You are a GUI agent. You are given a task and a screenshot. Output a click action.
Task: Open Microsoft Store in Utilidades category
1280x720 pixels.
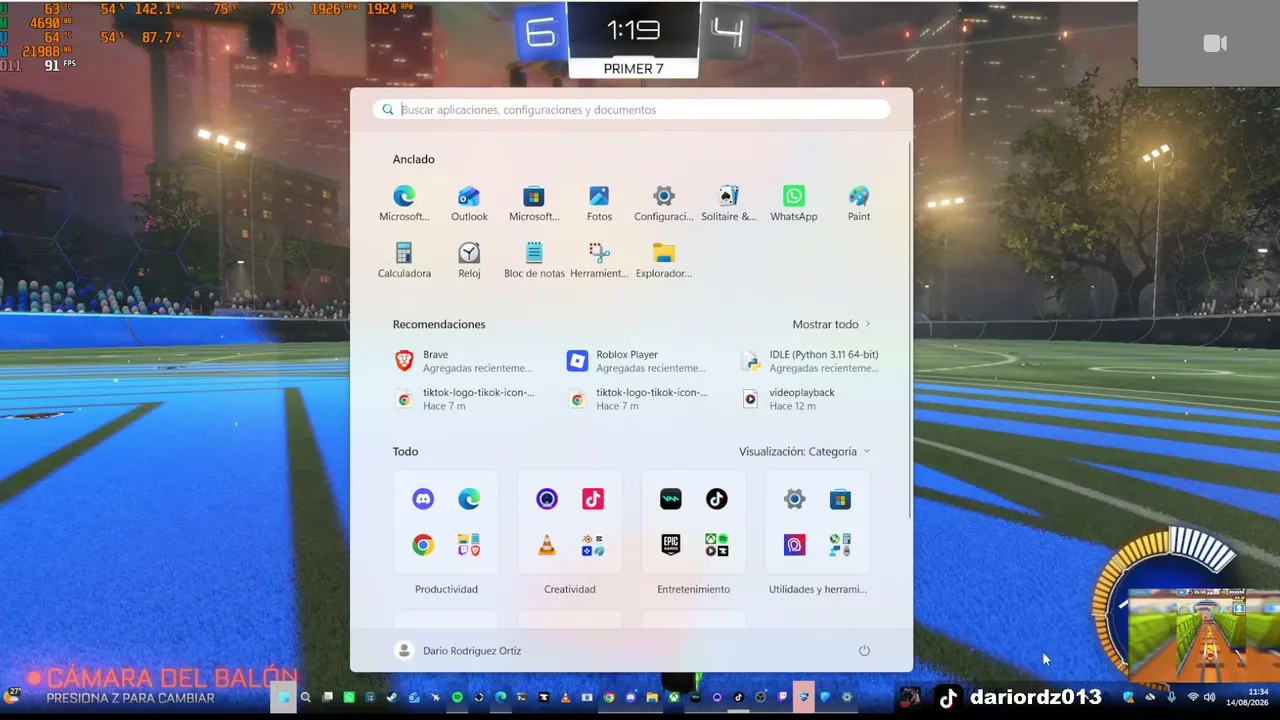click(840, 499)
